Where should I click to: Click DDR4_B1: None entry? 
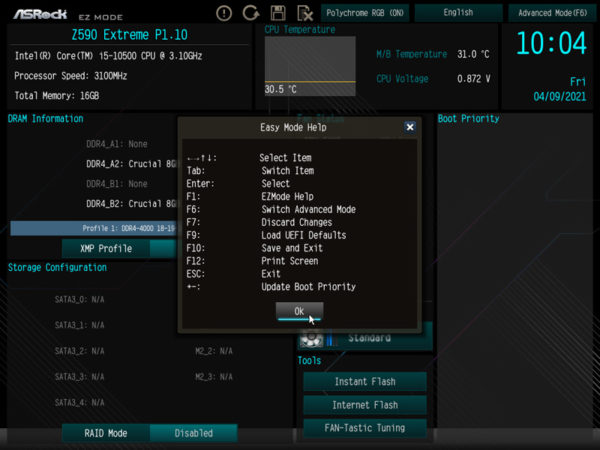pos(117,184)
